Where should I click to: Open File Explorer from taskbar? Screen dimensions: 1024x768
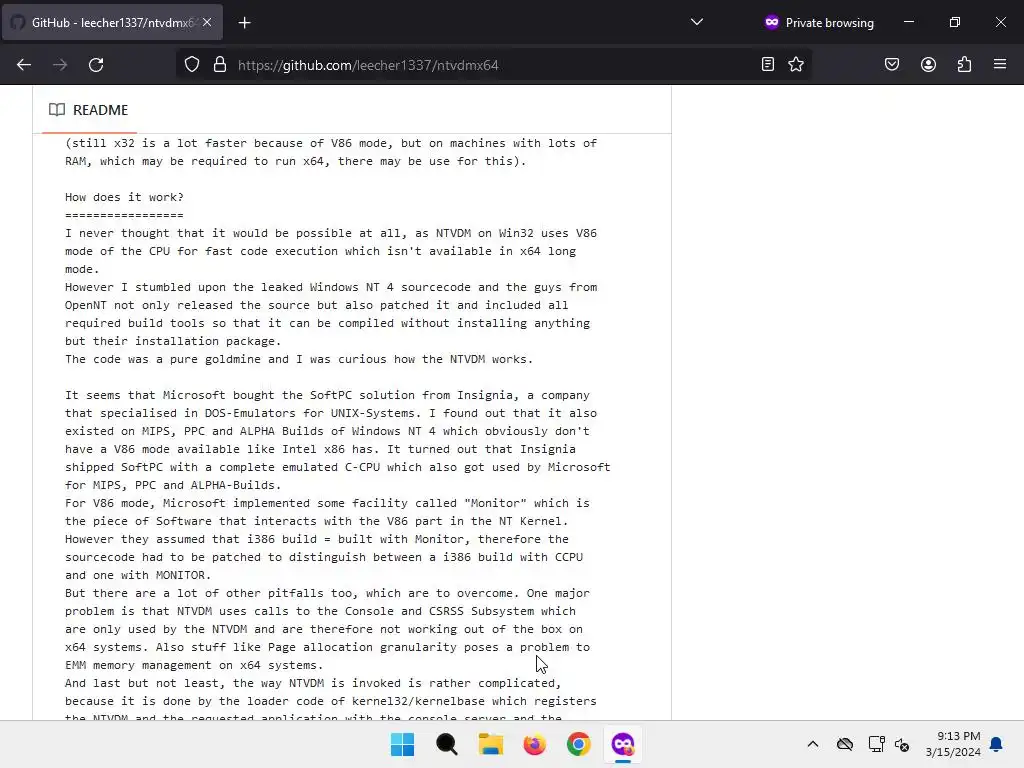click(x=490, y=744)
